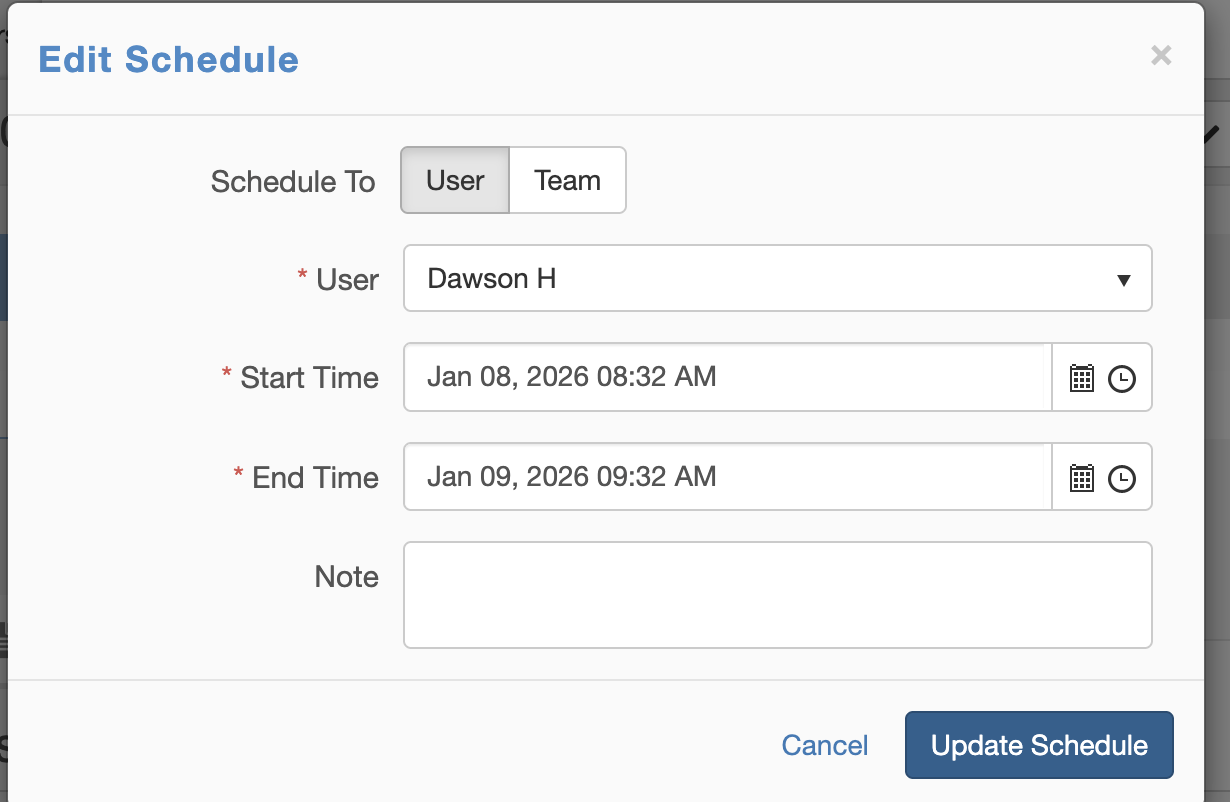Click the End Time field label
1230x802 pixels.
tap(315, 478)
